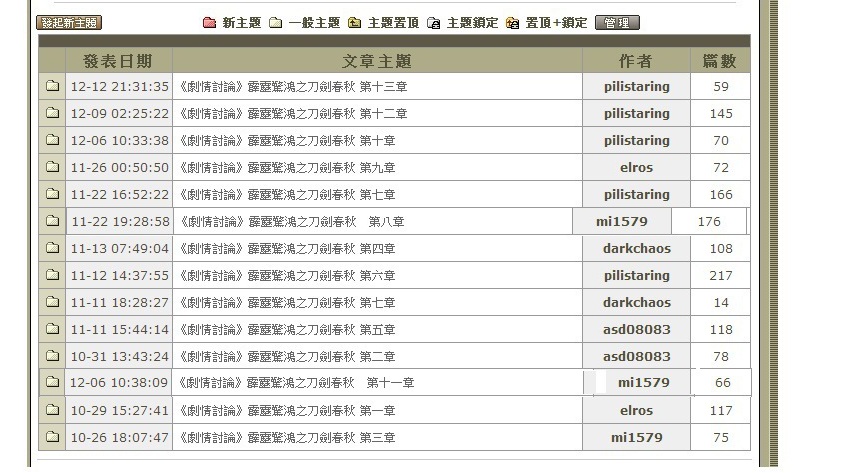The height and width of the screenshot is (473, 856).
Task: Click folder icon of the 第一章 row
Action: click(52, 410)
